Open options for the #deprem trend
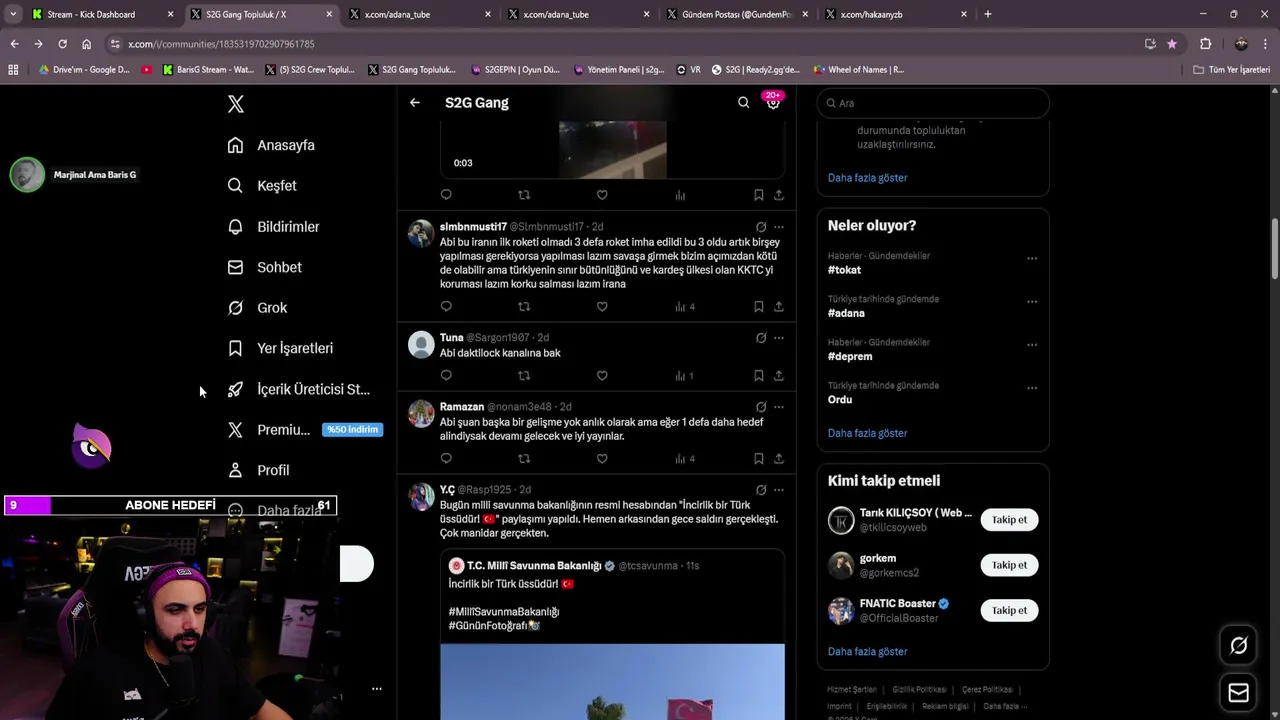 tap(1032, 344)
